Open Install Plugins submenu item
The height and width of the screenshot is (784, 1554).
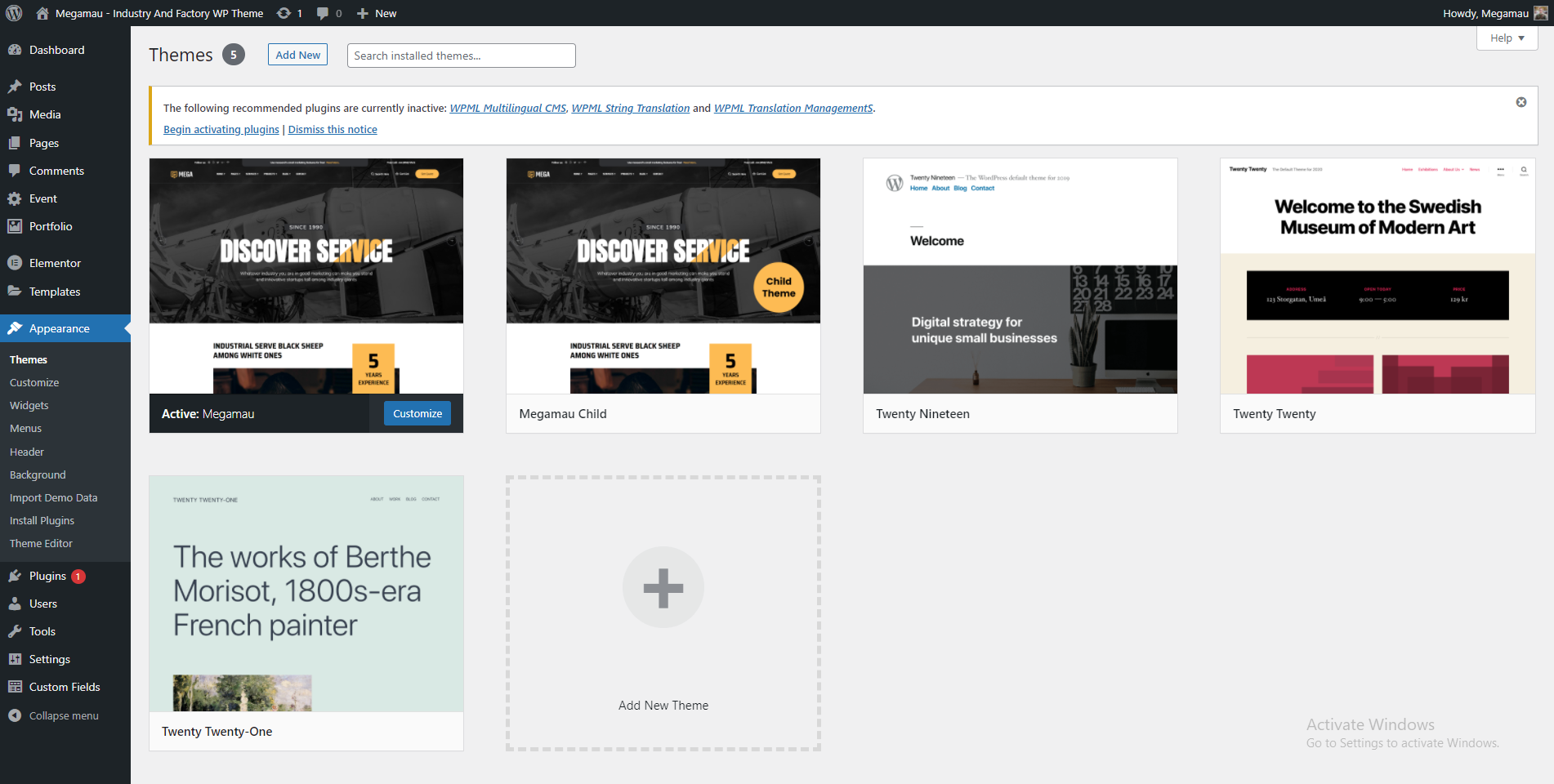click(x=42, y=520)
